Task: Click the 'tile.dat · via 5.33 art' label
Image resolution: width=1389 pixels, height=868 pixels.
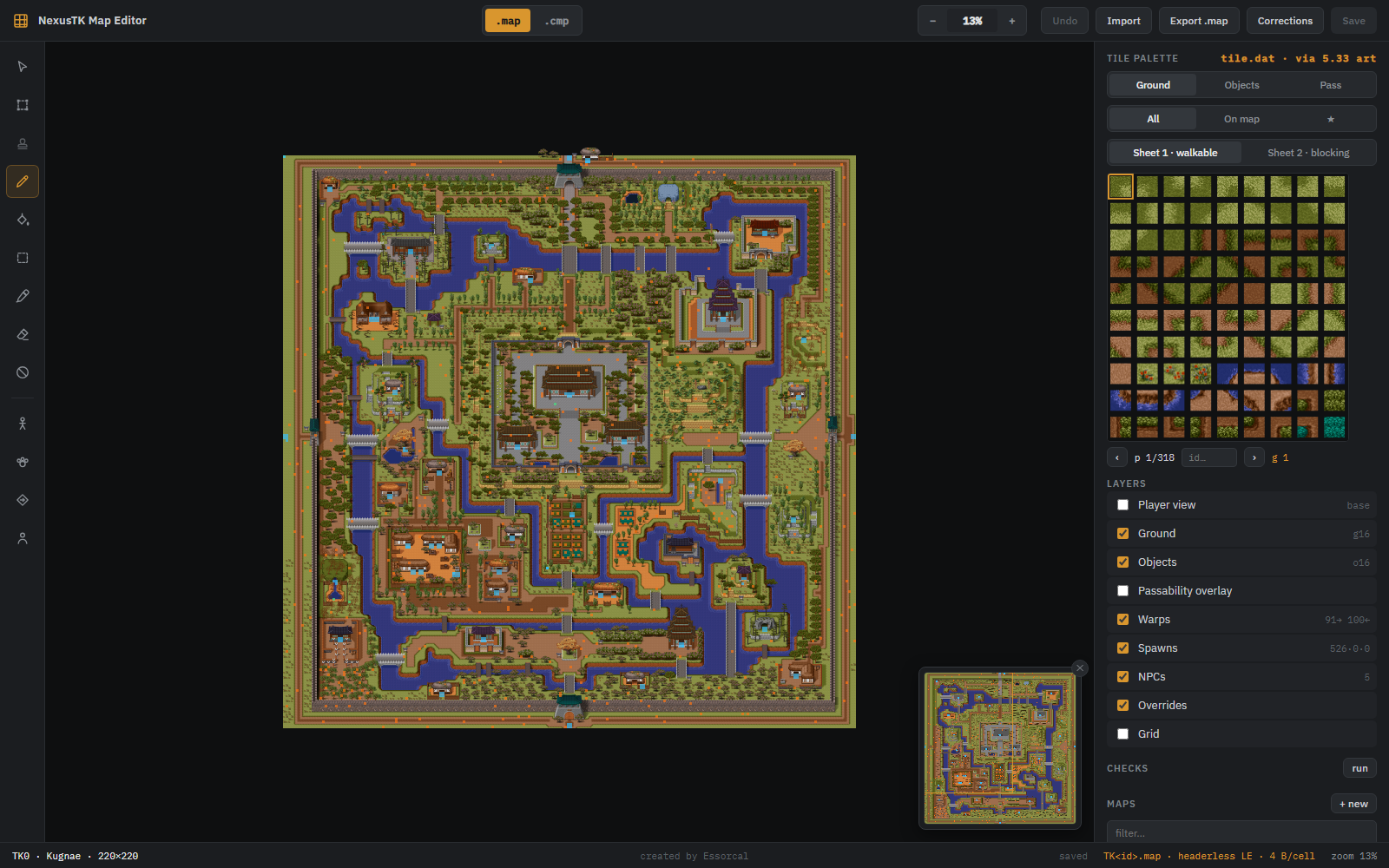Action: (1298, 58)
